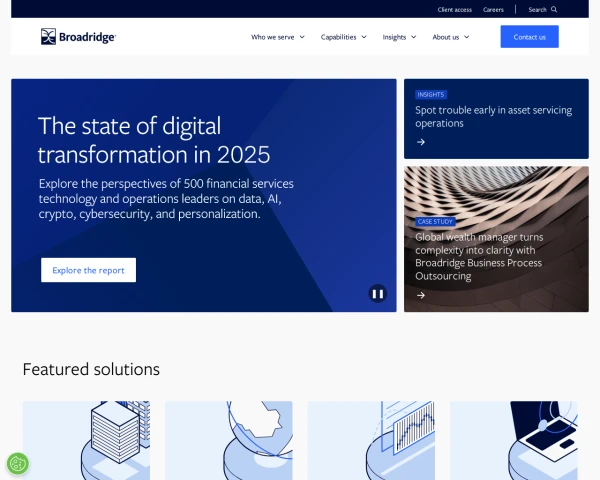
Task: Click the Broadridge logo
Action: (x=78, y=37)
